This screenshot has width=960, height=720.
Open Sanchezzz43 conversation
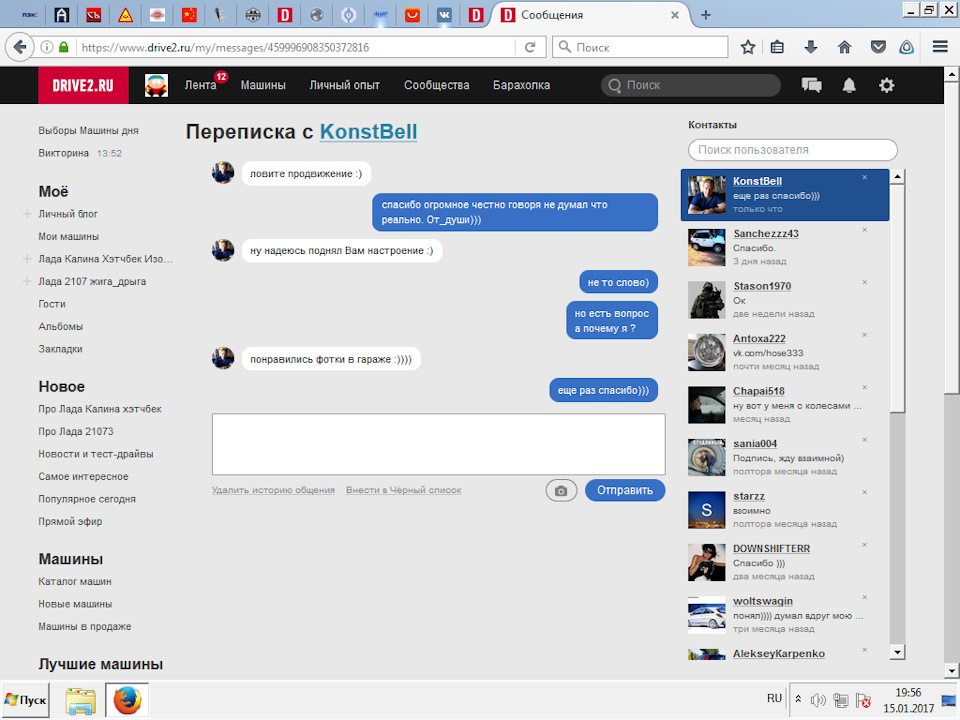tap(784, 247)
